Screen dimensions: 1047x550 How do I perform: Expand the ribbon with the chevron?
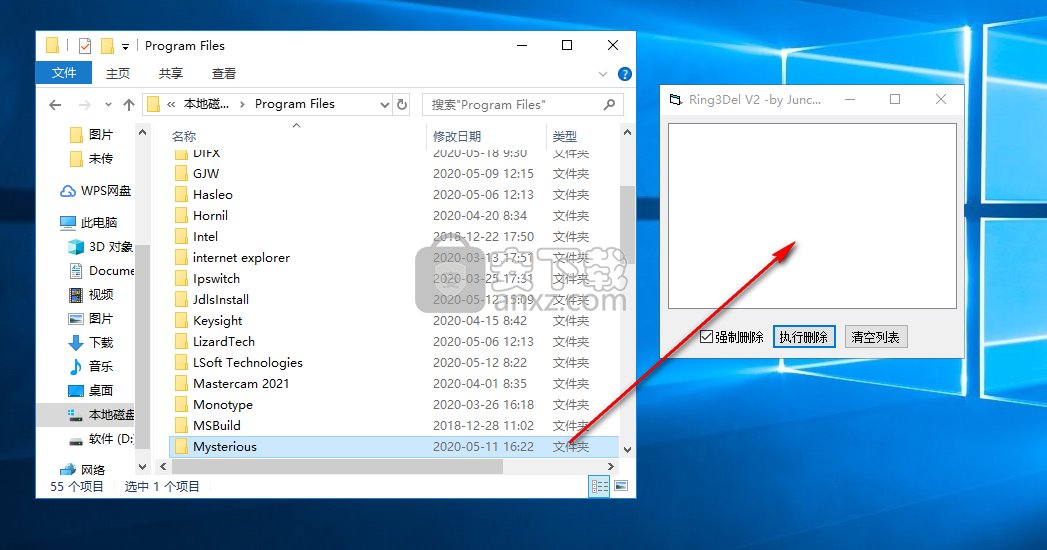pyautogui.click(x=603, y=74)
